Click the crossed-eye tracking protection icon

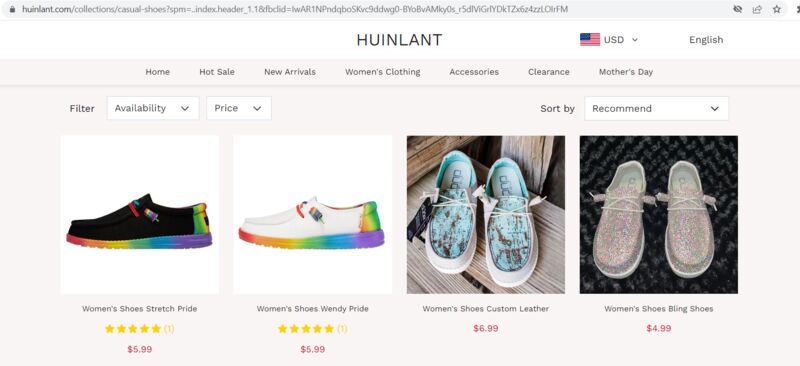[x=737, y=9]
